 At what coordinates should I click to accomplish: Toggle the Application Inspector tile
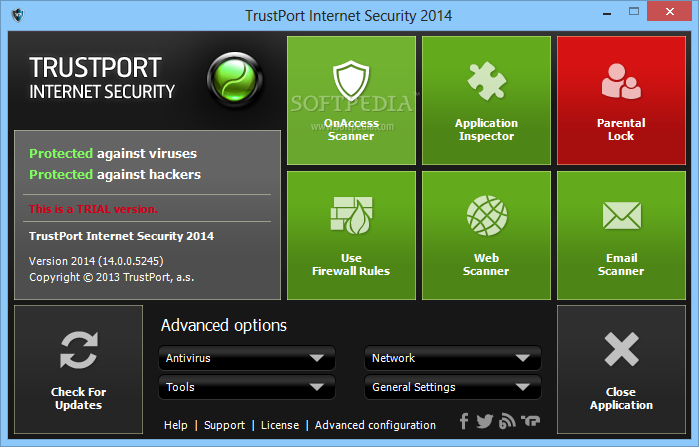click(486, 100)
